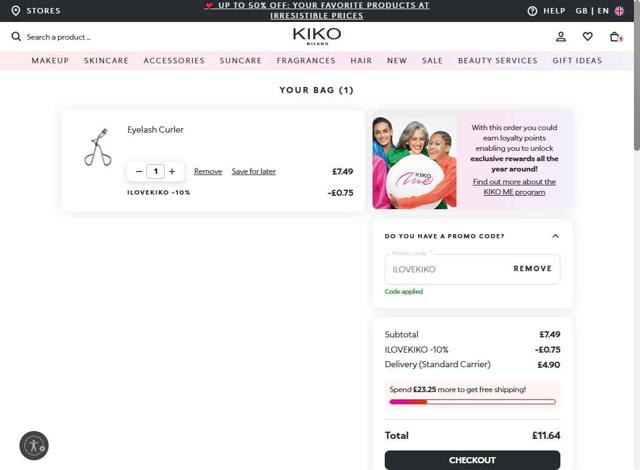Click the Help text link
The width and height of the screenshot is (640, 470).
[554, 11]
